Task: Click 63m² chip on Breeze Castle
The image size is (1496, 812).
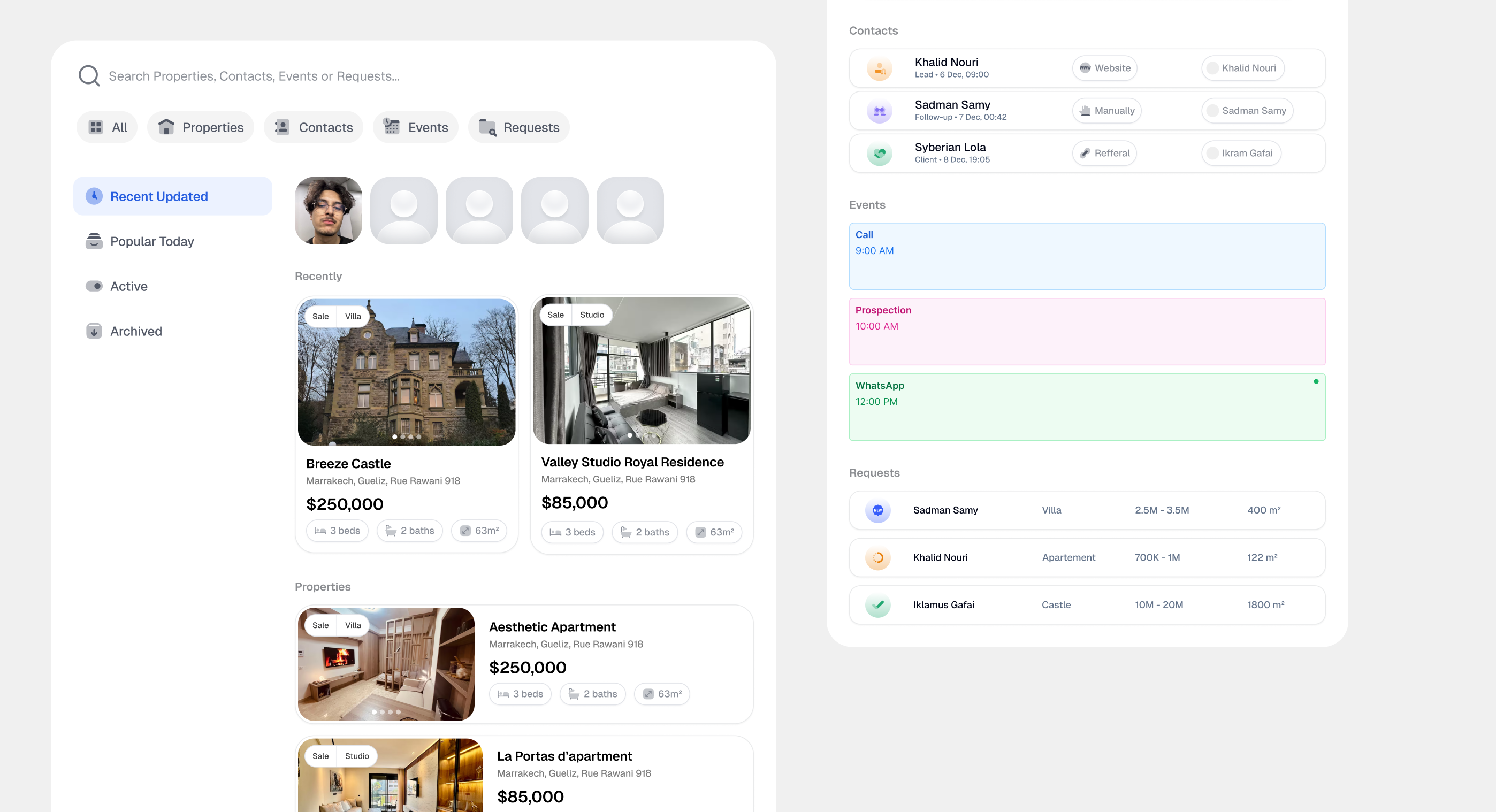Action: tap(479, 531)
